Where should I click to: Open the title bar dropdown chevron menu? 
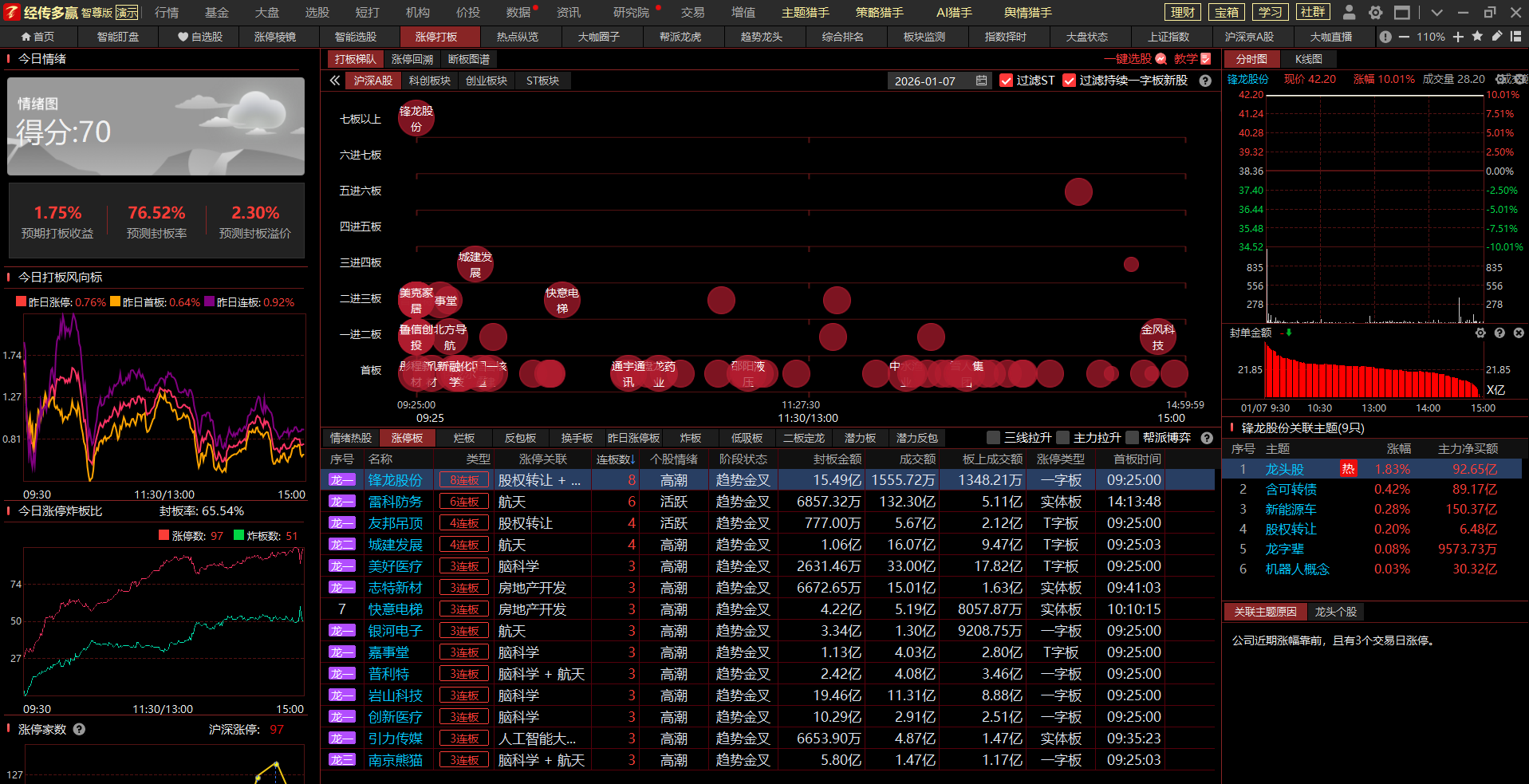[1436, 12]
